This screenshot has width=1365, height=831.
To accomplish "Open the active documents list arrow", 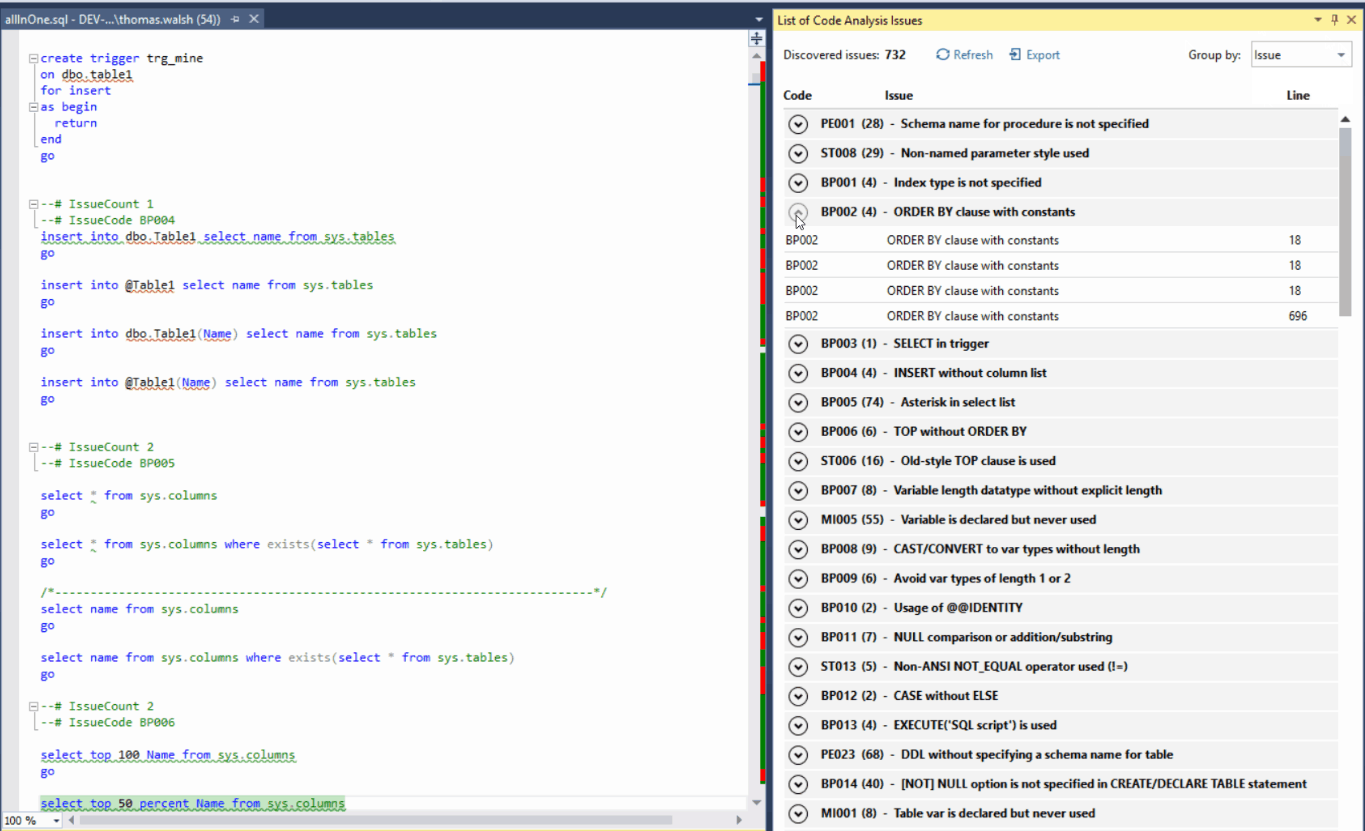I will [759, 20].
